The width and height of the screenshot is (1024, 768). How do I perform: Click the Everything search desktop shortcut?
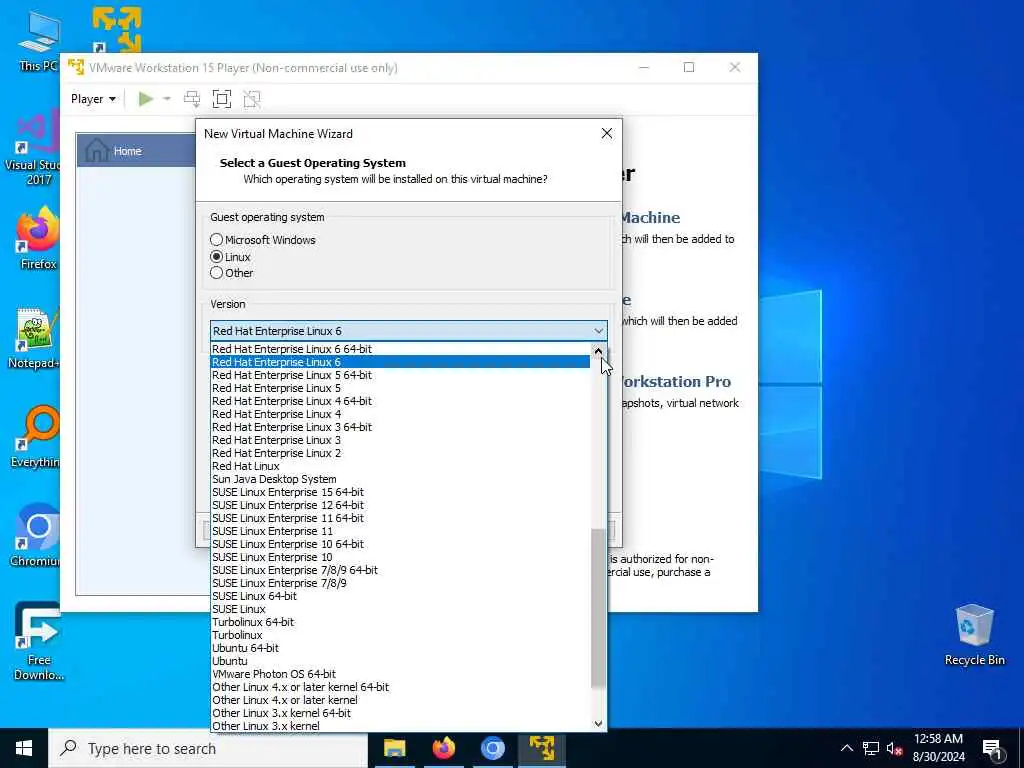(x=35, y=438)
